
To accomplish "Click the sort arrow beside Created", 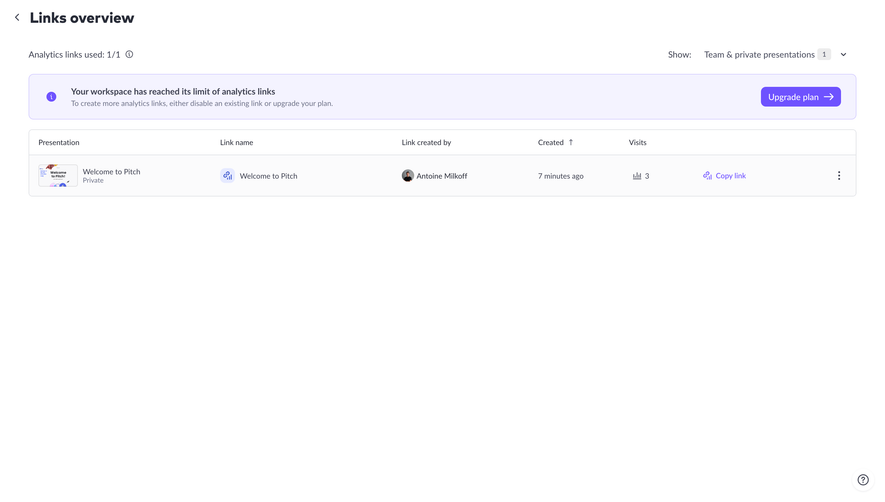I will coord(571,142).
